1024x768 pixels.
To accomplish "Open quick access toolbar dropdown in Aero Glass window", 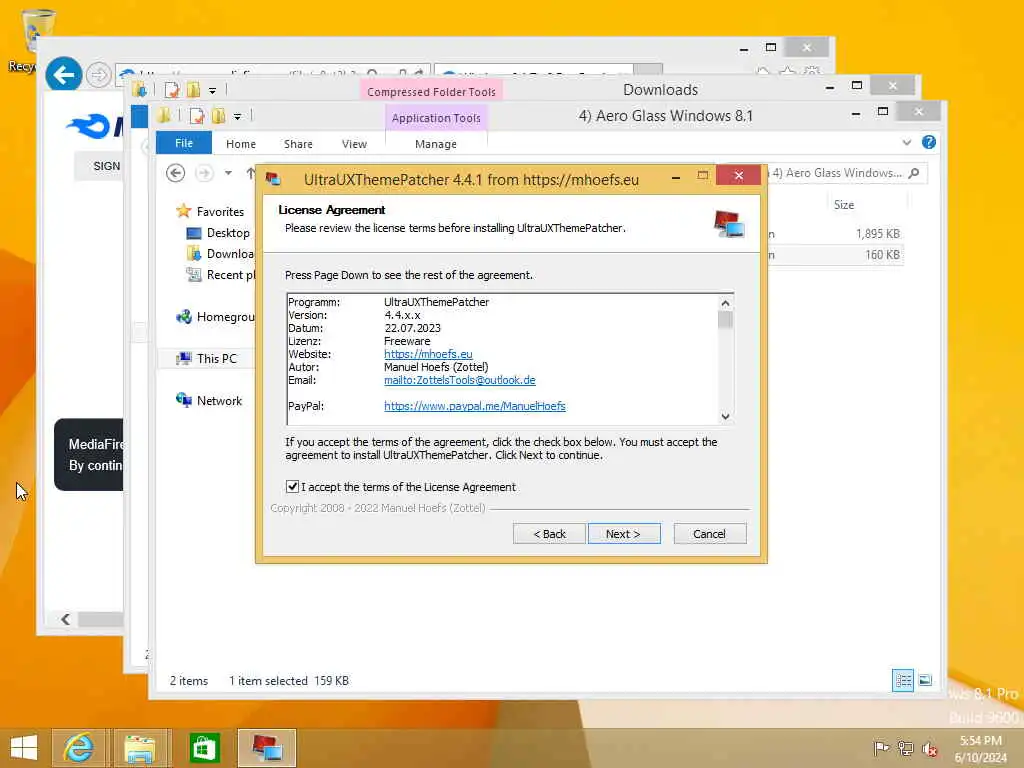I will tap(238, 117).
